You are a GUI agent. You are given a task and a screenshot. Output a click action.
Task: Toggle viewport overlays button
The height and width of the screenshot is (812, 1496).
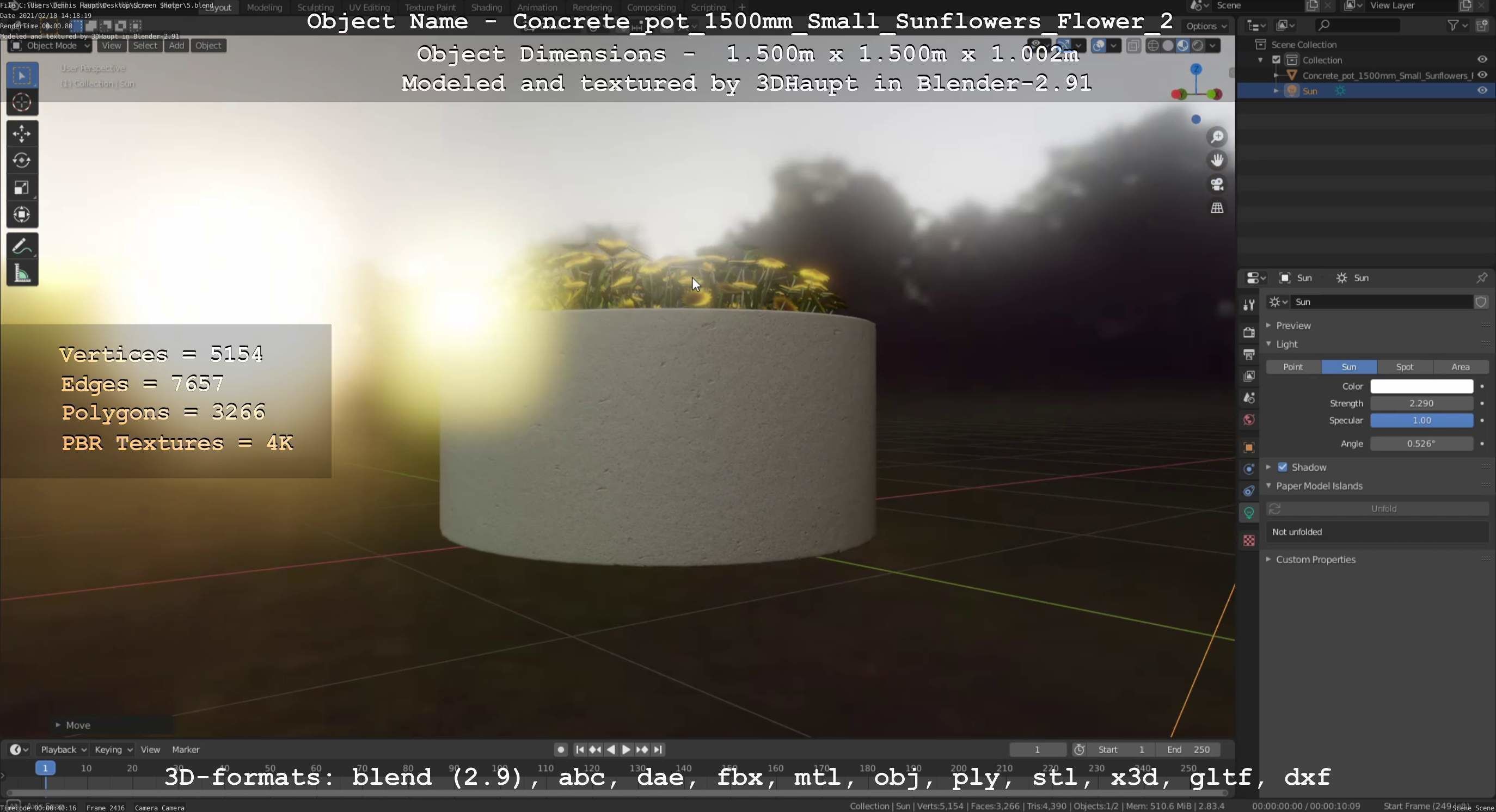tap(1099, 46)
